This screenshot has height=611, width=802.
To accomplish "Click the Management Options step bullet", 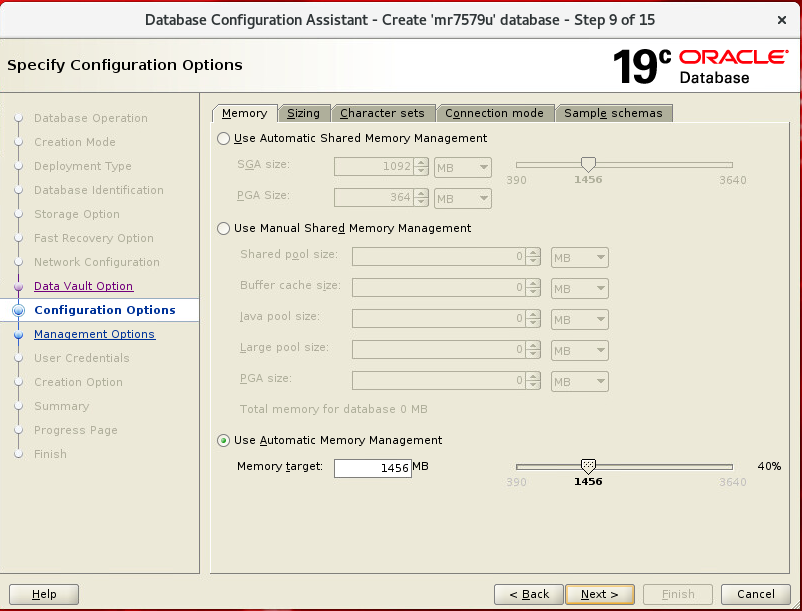I will pos(18,335).
